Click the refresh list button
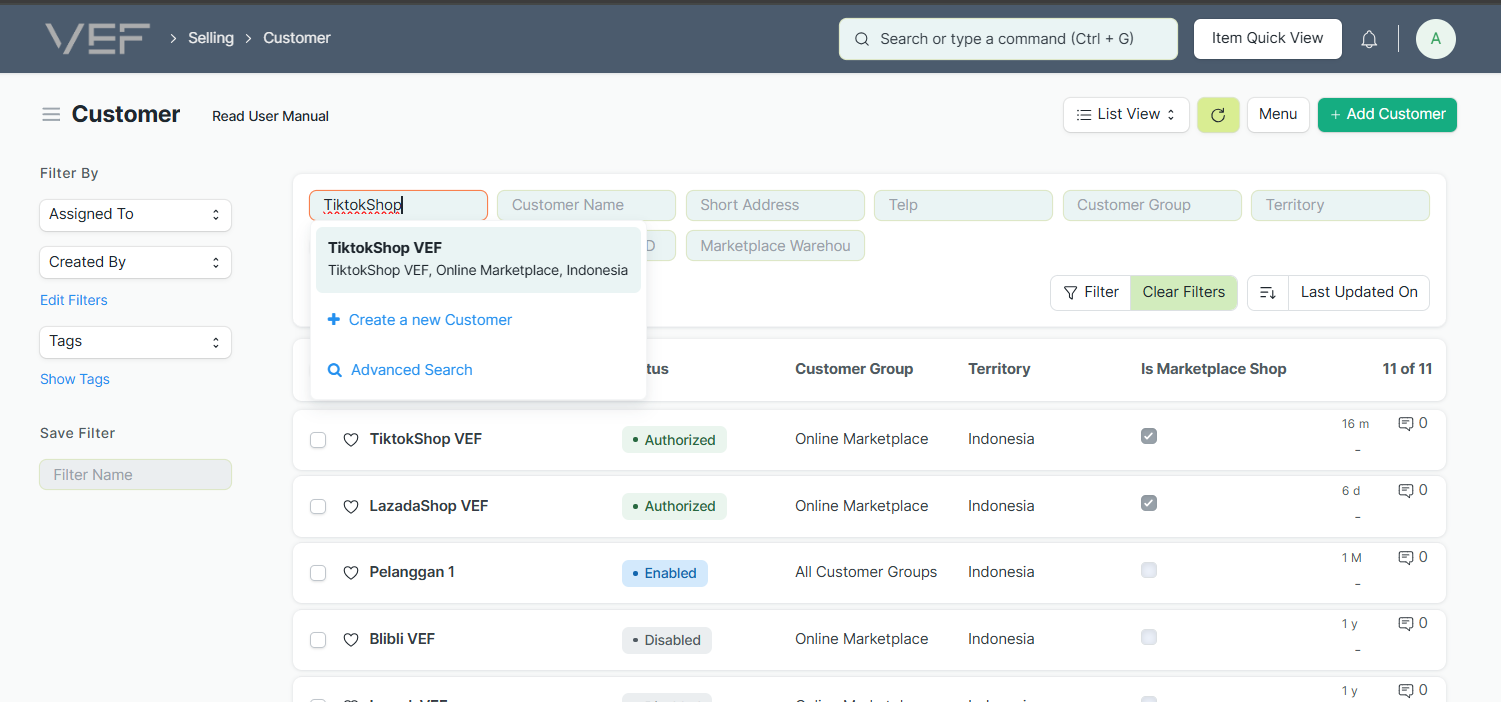 [1218, 115]
